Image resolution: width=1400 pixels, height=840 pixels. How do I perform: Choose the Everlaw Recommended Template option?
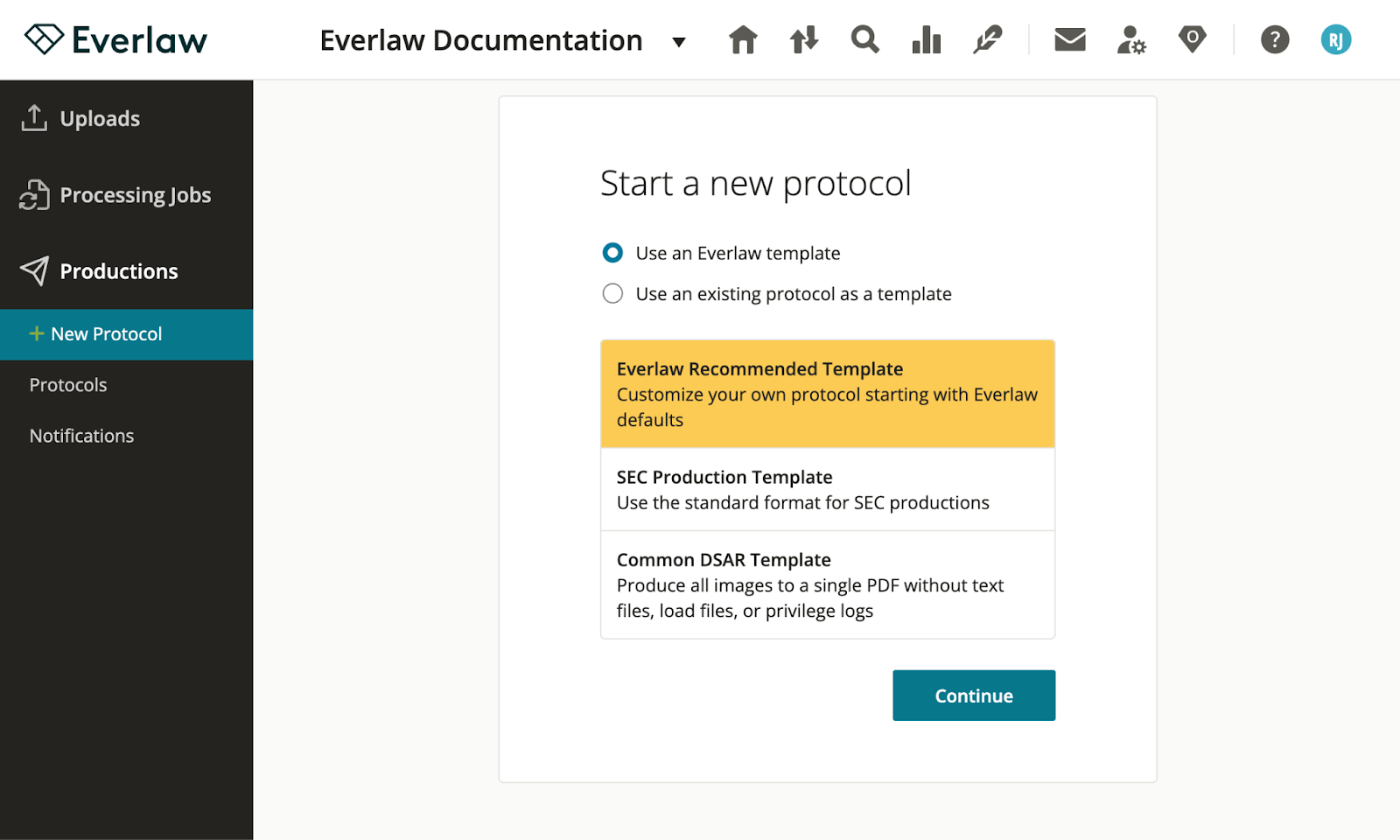[828, 394]
